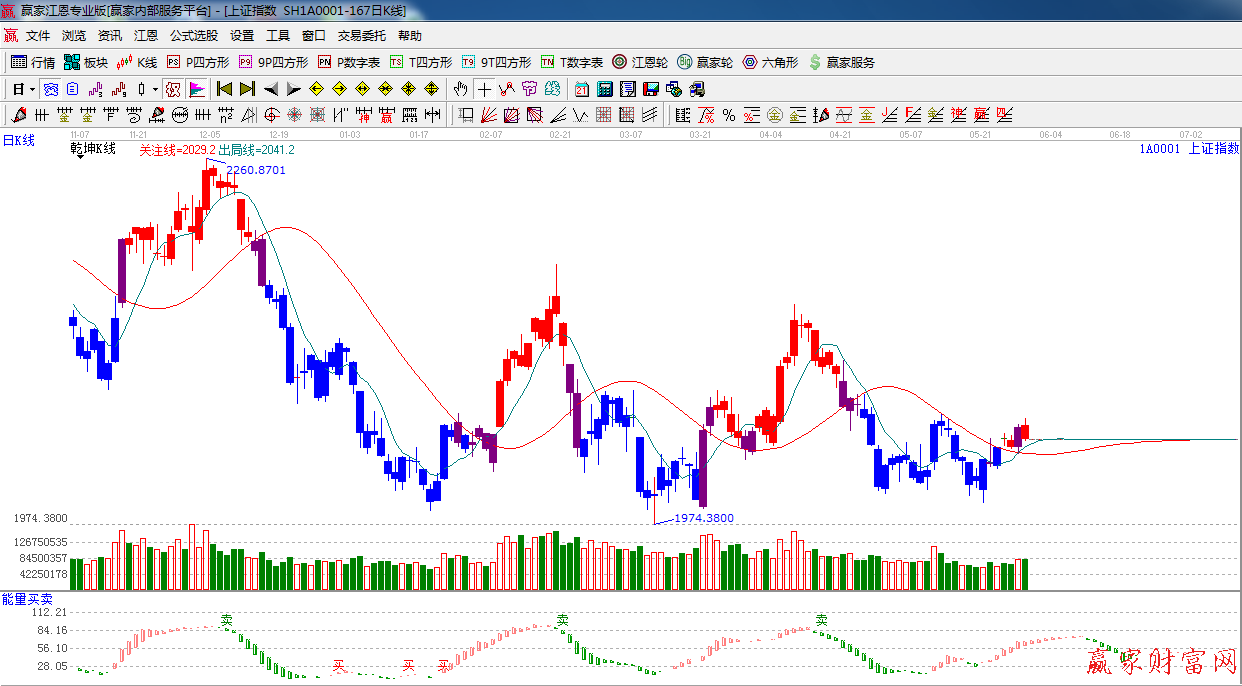This screenshot has height=686, width=1242.
Task: Click the 能量买卖 indicator panel label
Action: coord(28,598)
